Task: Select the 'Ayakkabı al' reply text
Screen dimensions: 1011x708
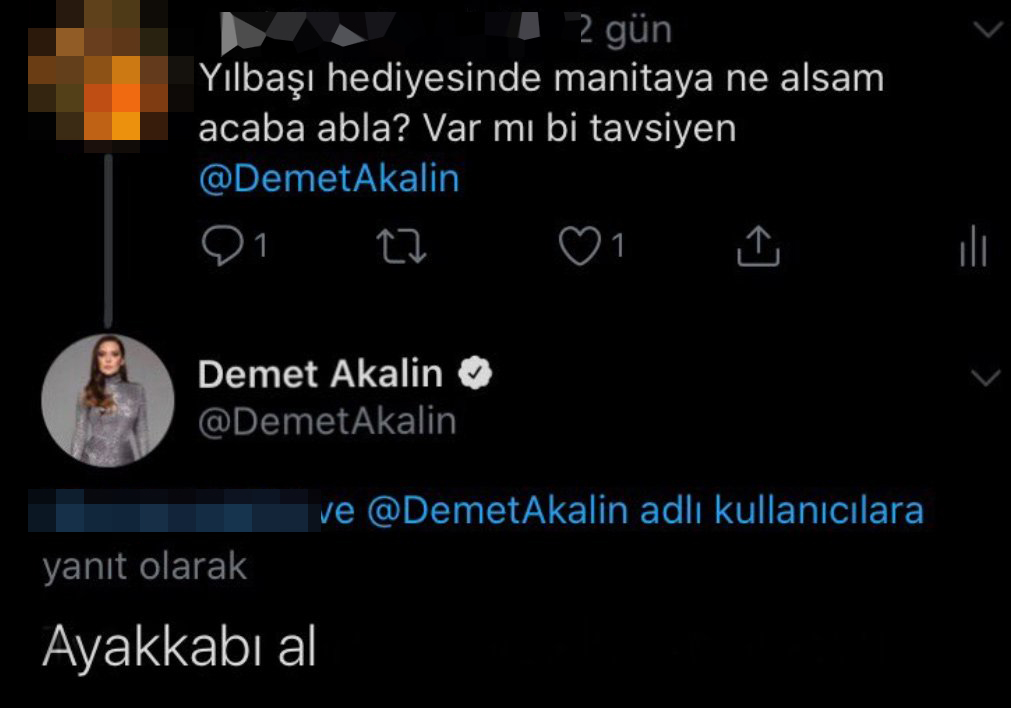Action: tap(180, 649)
